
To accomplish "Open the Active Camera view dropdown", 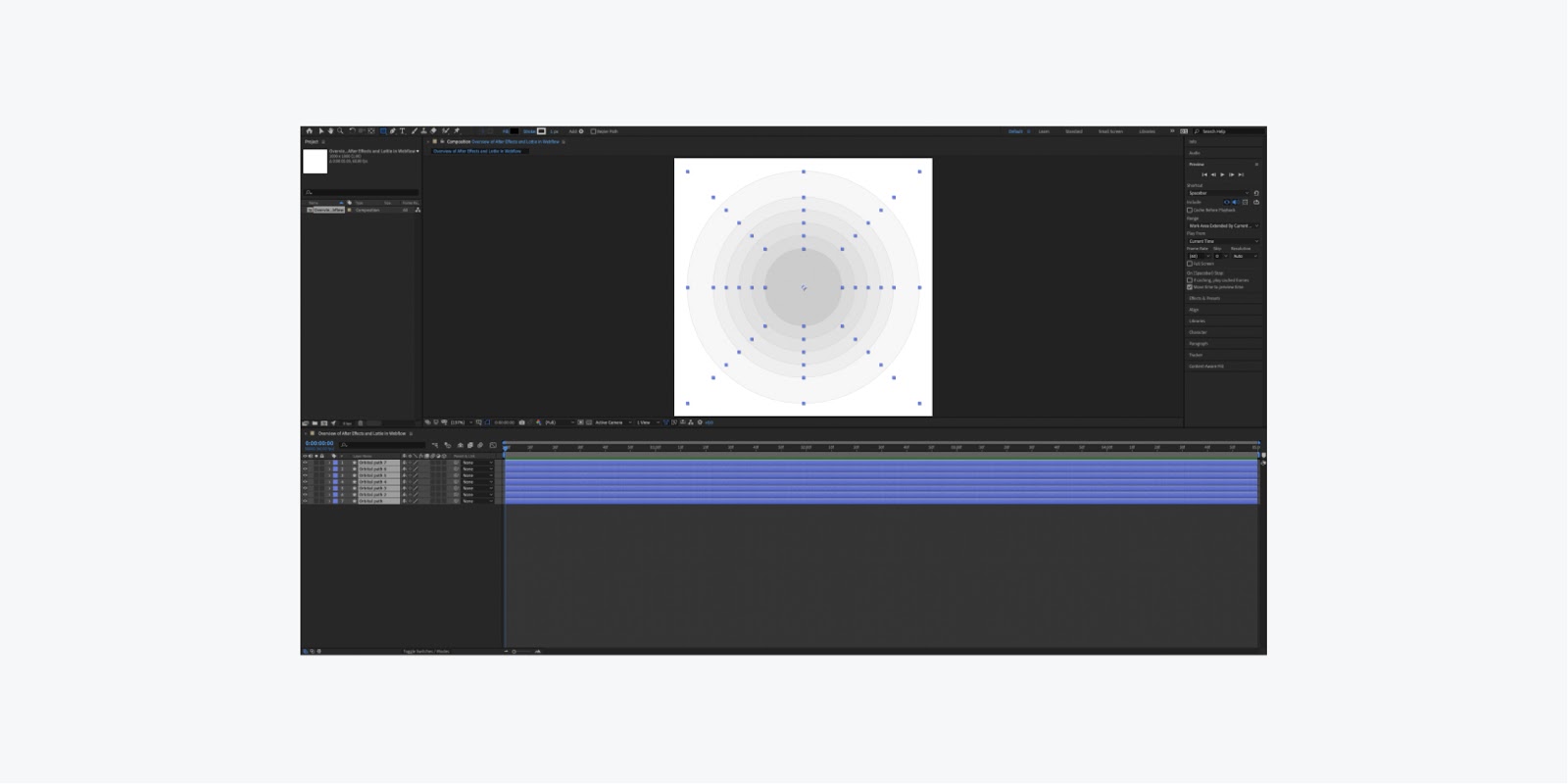I will 613,422.
